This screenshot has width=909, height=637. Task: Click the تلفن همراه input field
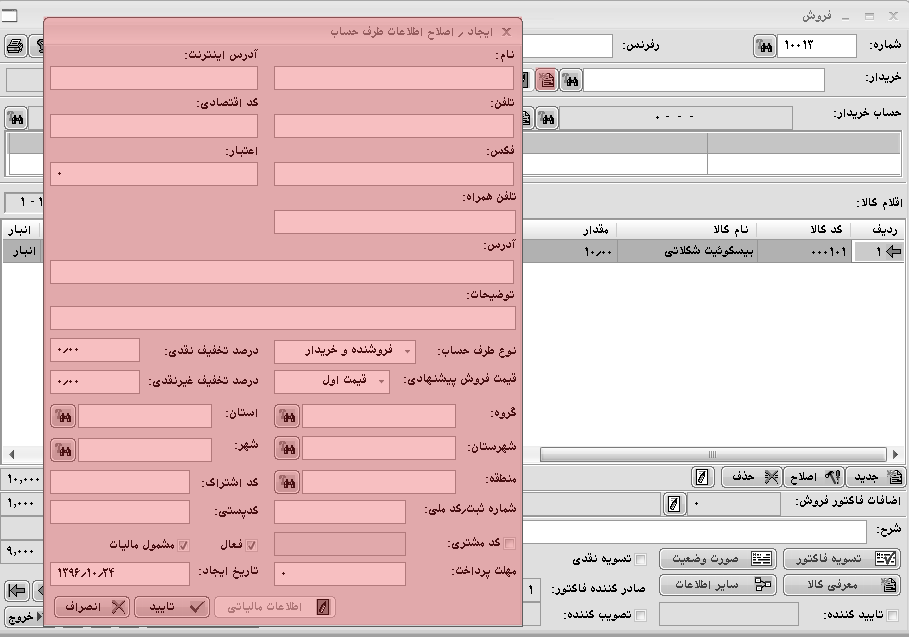[393, 222]
